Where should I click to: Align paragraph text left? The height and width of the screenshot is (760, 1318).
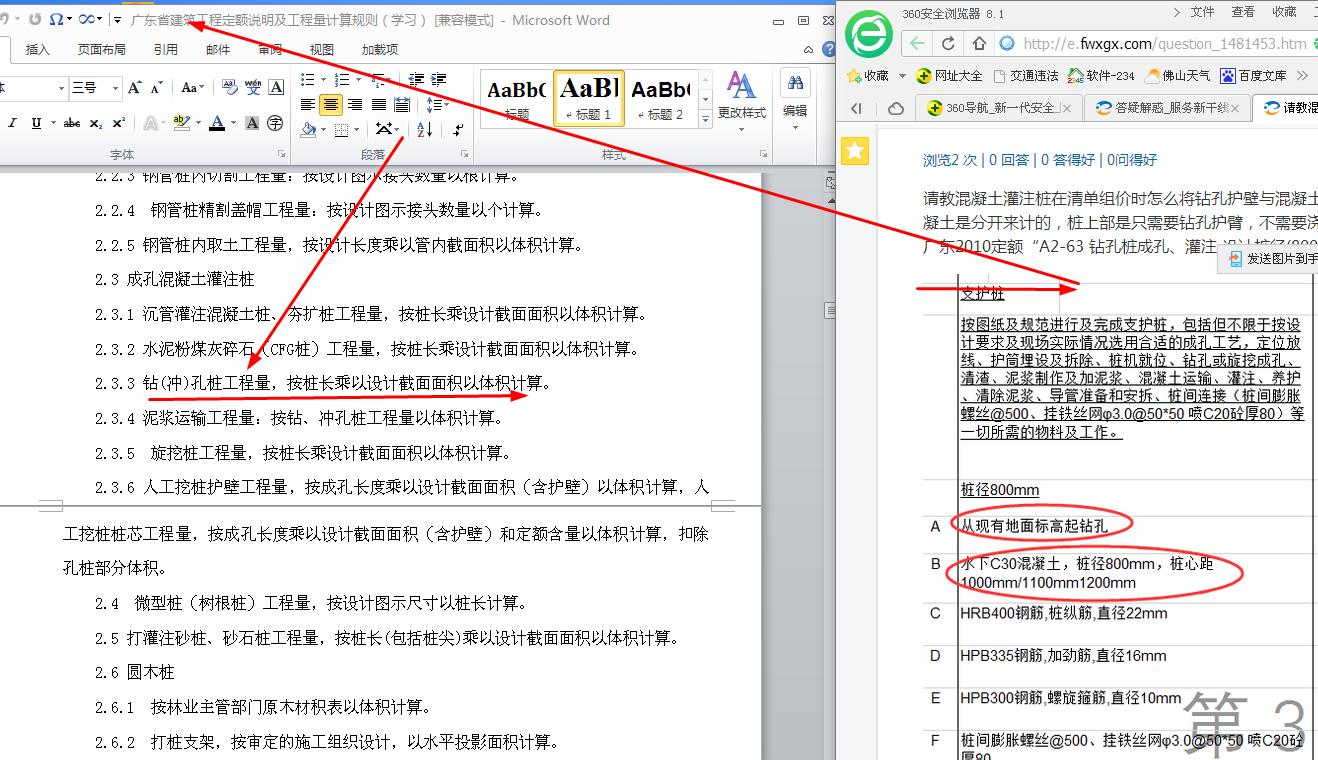(x=308, y=104)
